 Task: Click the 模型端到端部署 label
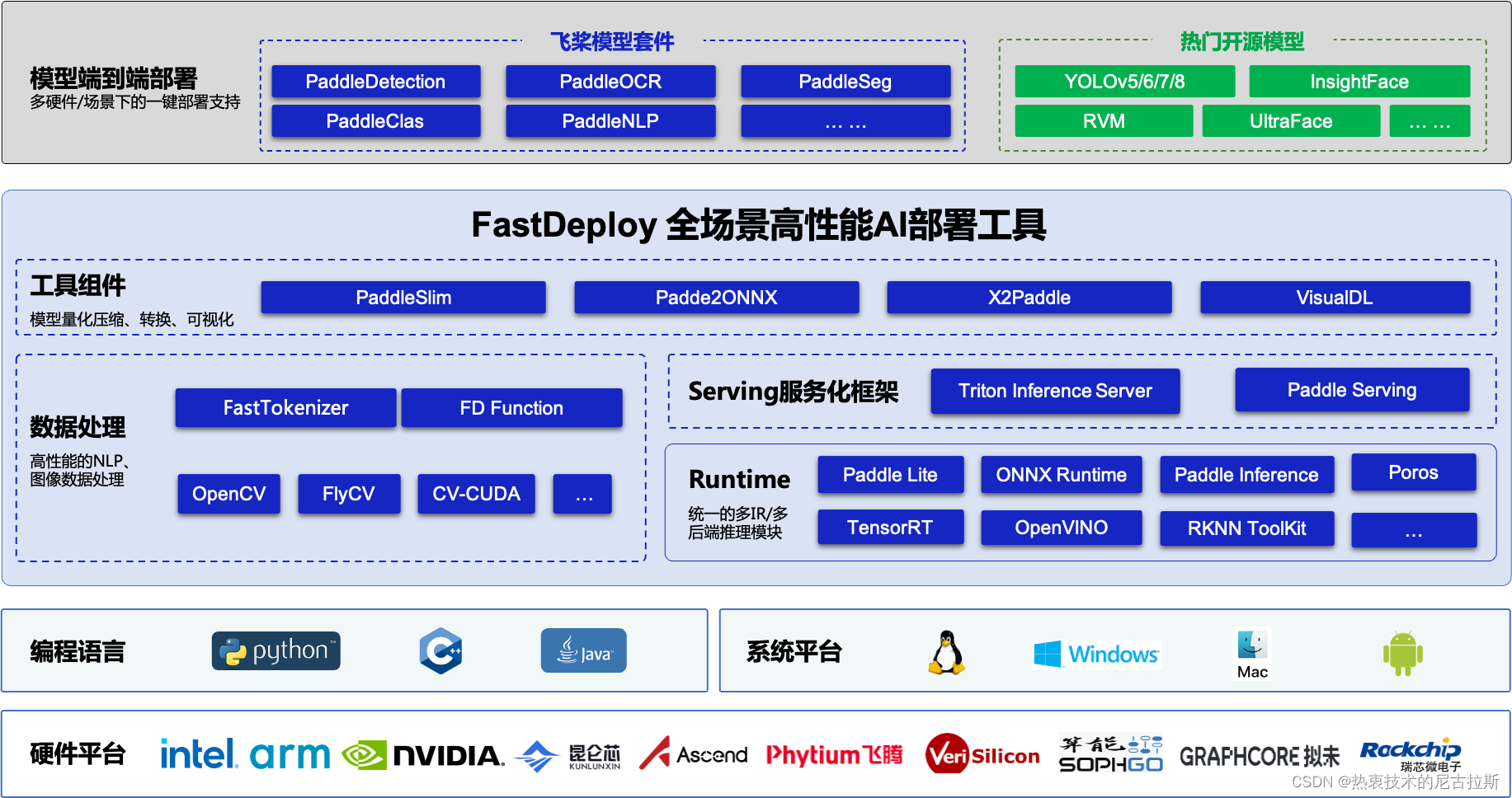(x=114, y=79)
